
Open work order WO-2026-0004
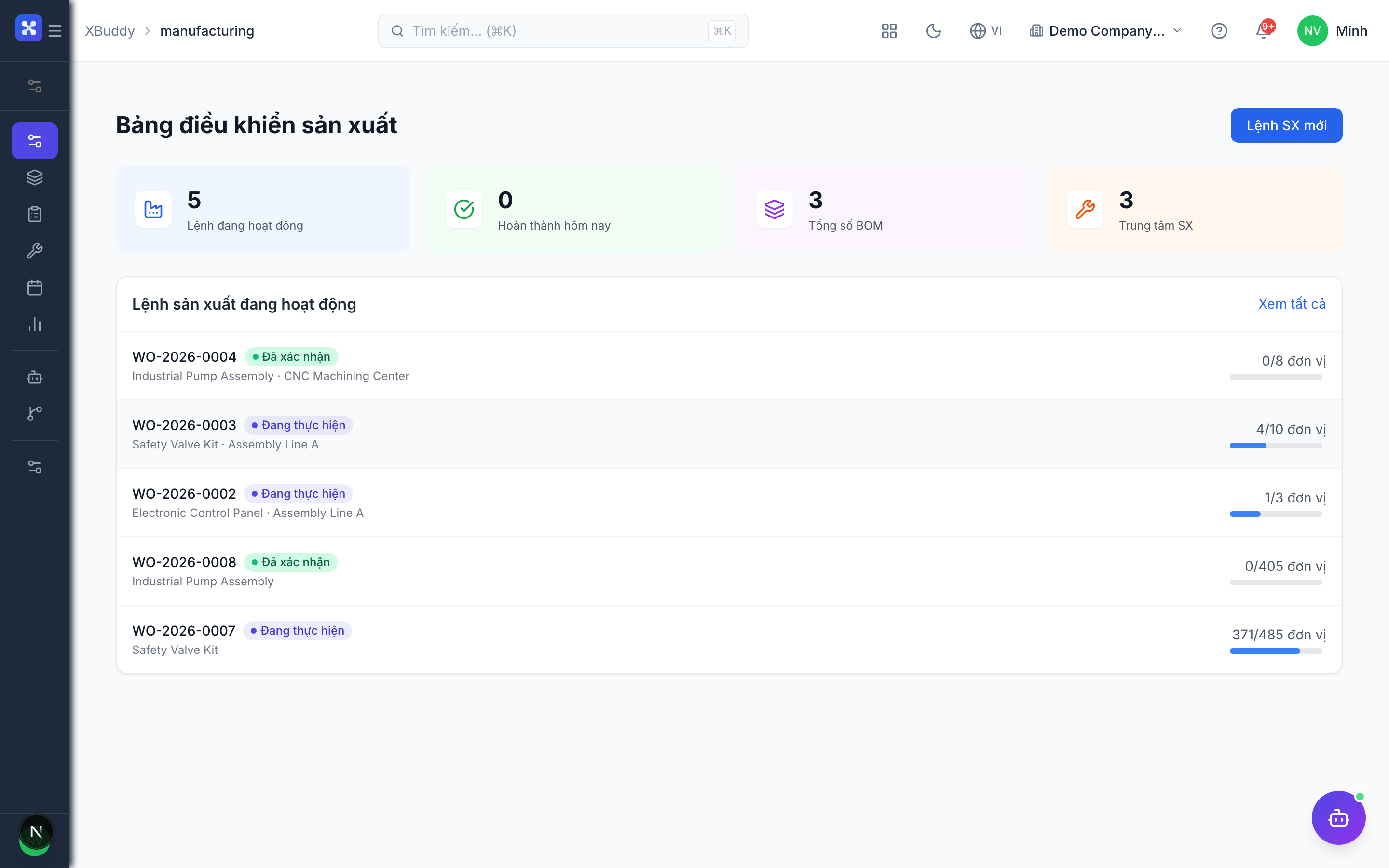729,366
